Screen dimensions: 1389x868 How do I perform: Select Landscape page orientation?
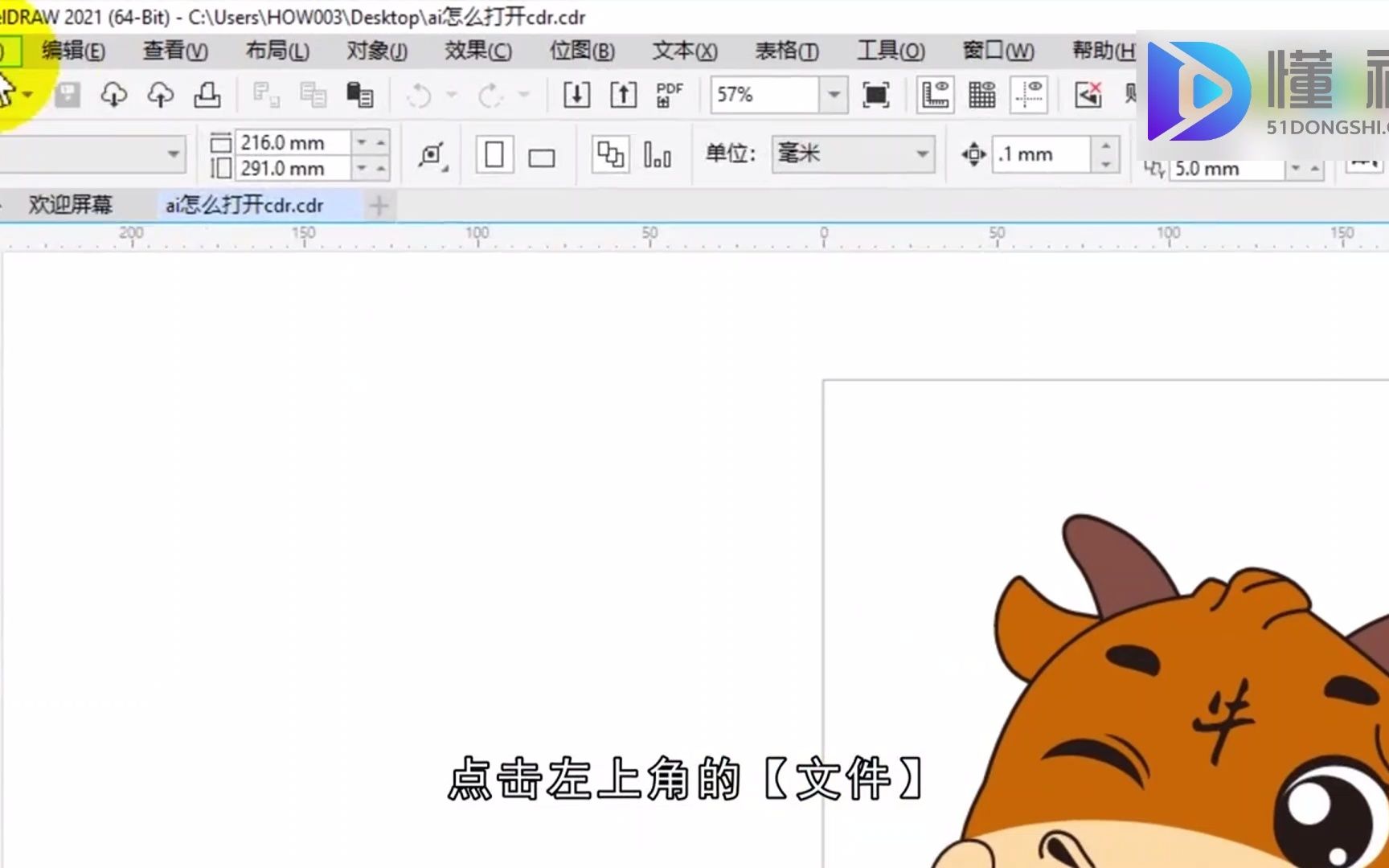[x=541, y=157]
